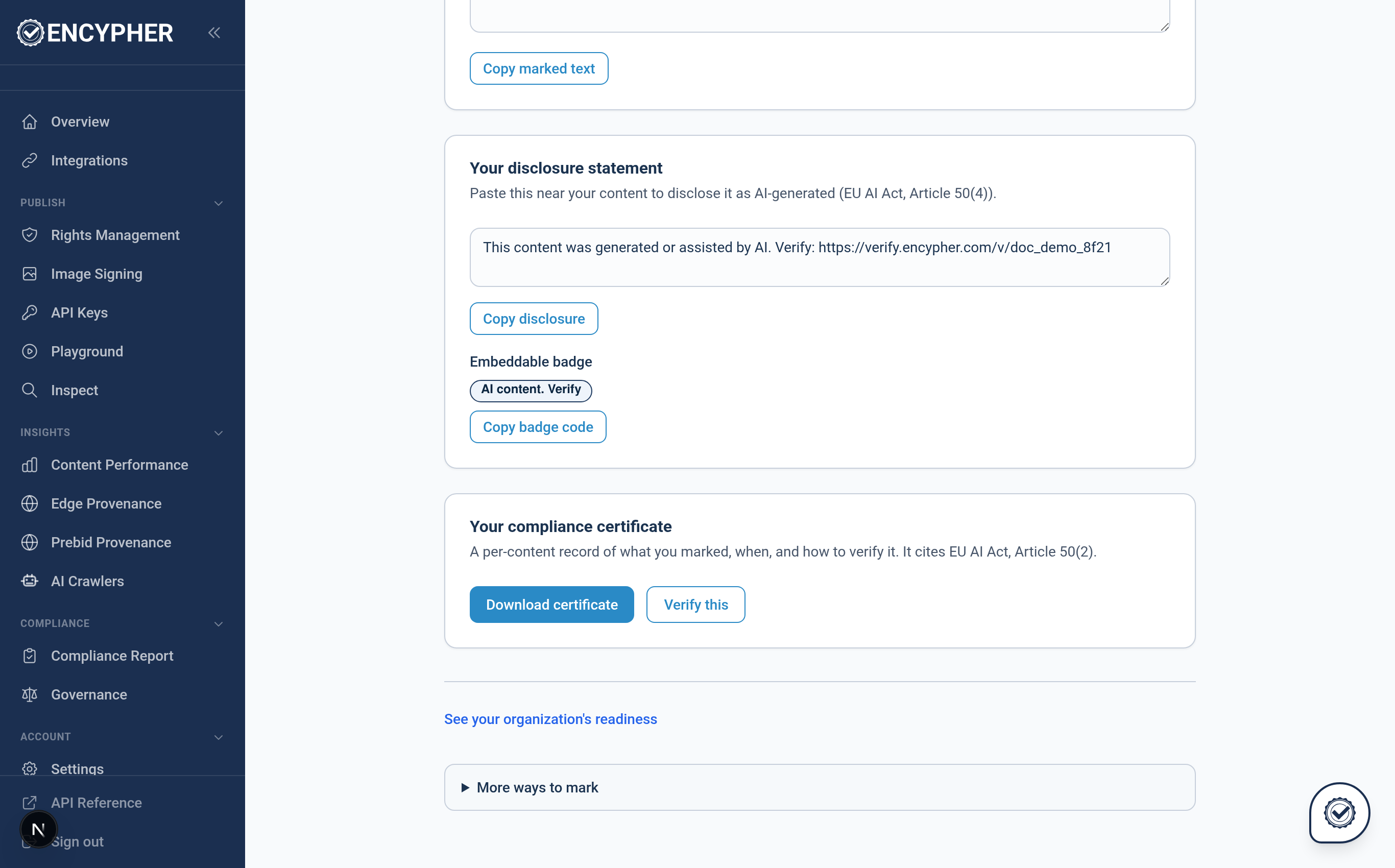
Task: Click the Your disclosure statement heading
Action: (x=565, y=168)
